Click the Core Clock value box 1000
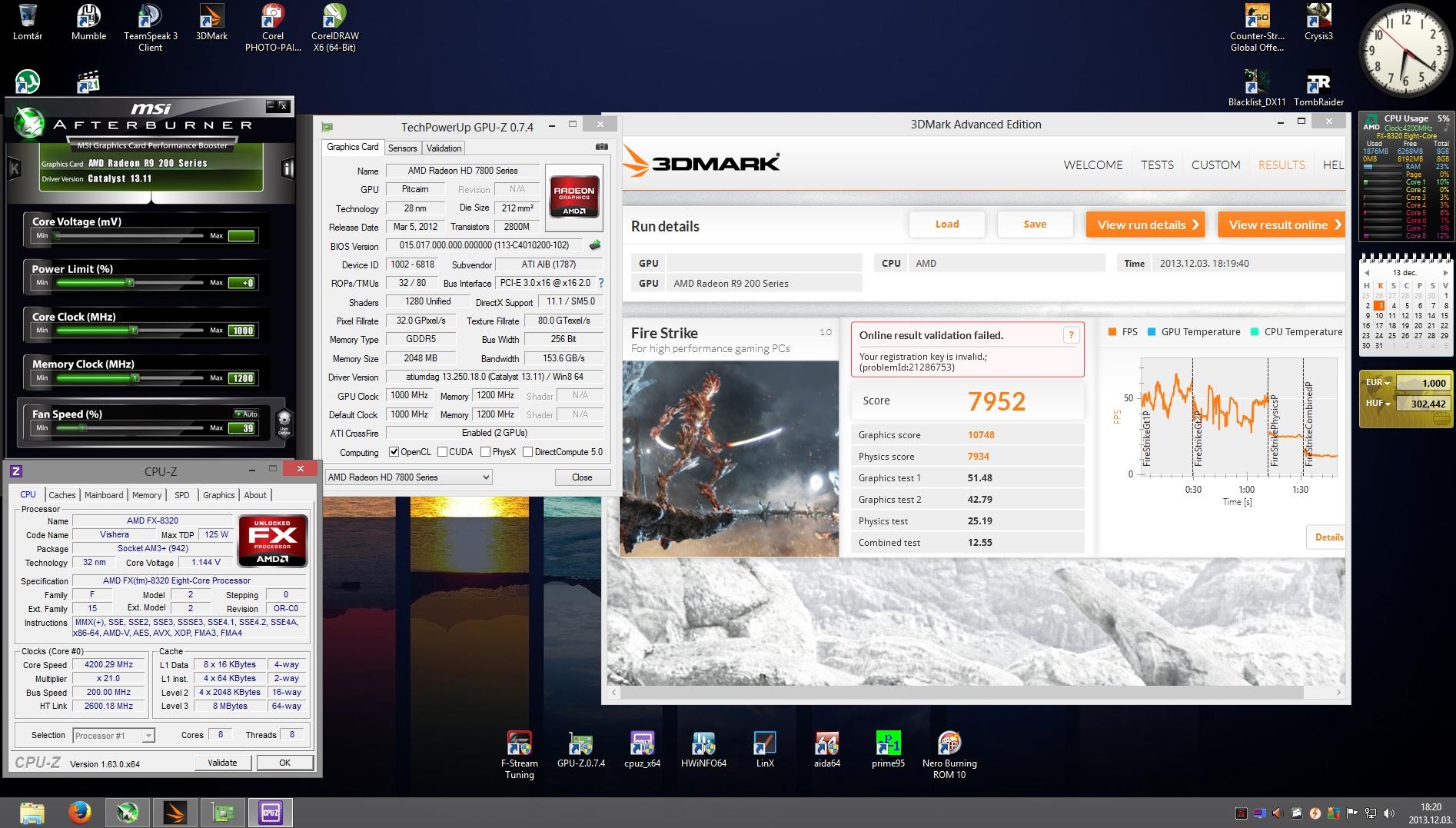This screenshot has height=828, width=1456. tap(243, 331)
